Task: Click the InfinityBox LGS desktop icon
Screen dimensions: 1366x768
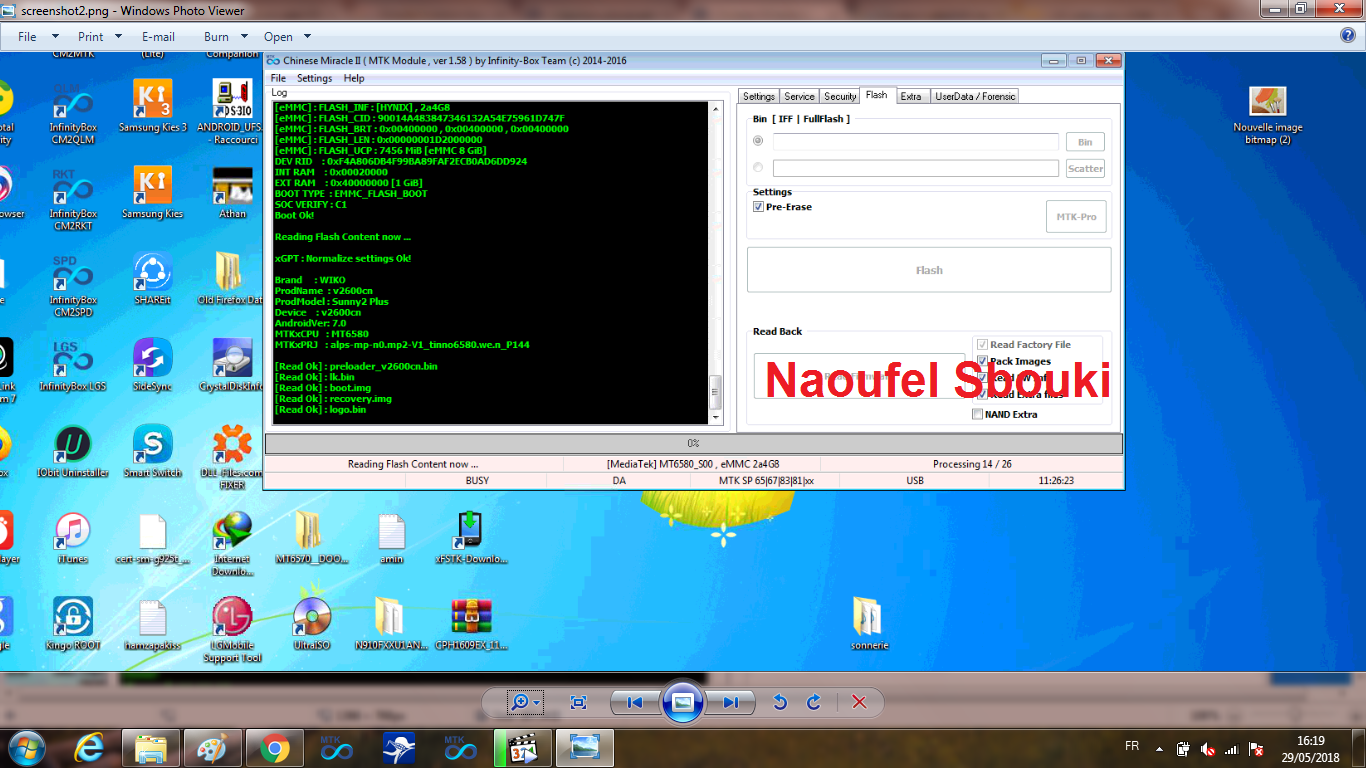Action: pos(73,365)
